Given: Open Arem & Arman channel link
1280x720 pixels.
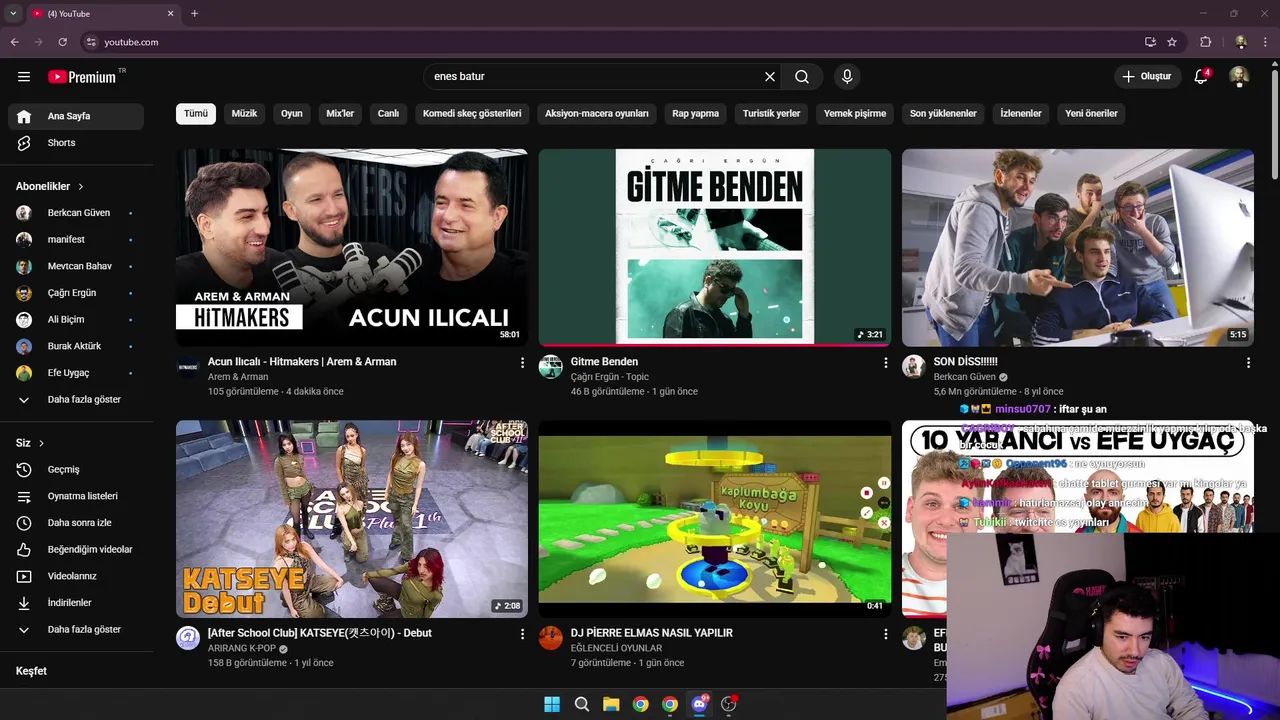Looking at the screenshot, I should (x=238, y=377).
